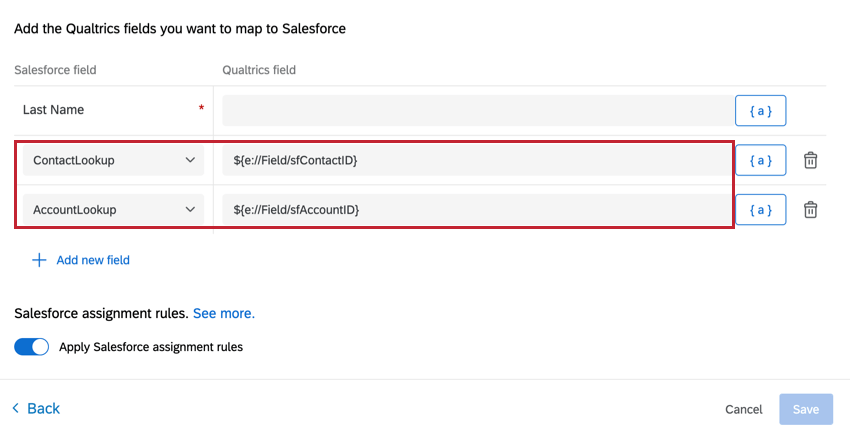Click Add new field text link
The image size is (850, 425).
pos(93,260)
